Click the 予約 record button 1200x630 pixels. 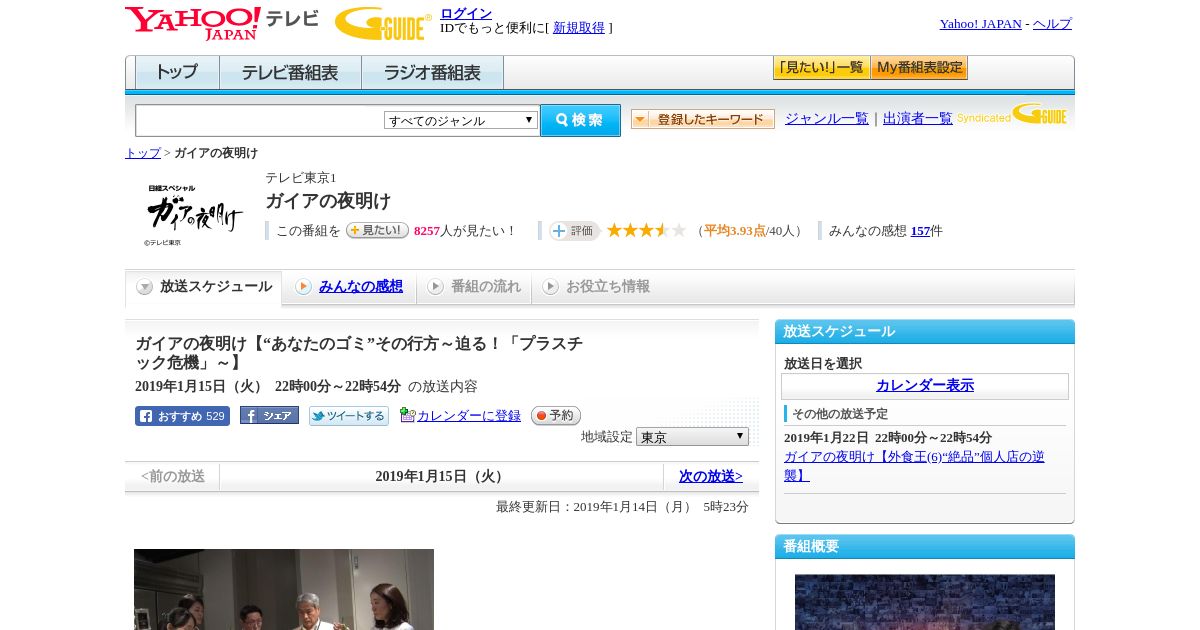556,415
